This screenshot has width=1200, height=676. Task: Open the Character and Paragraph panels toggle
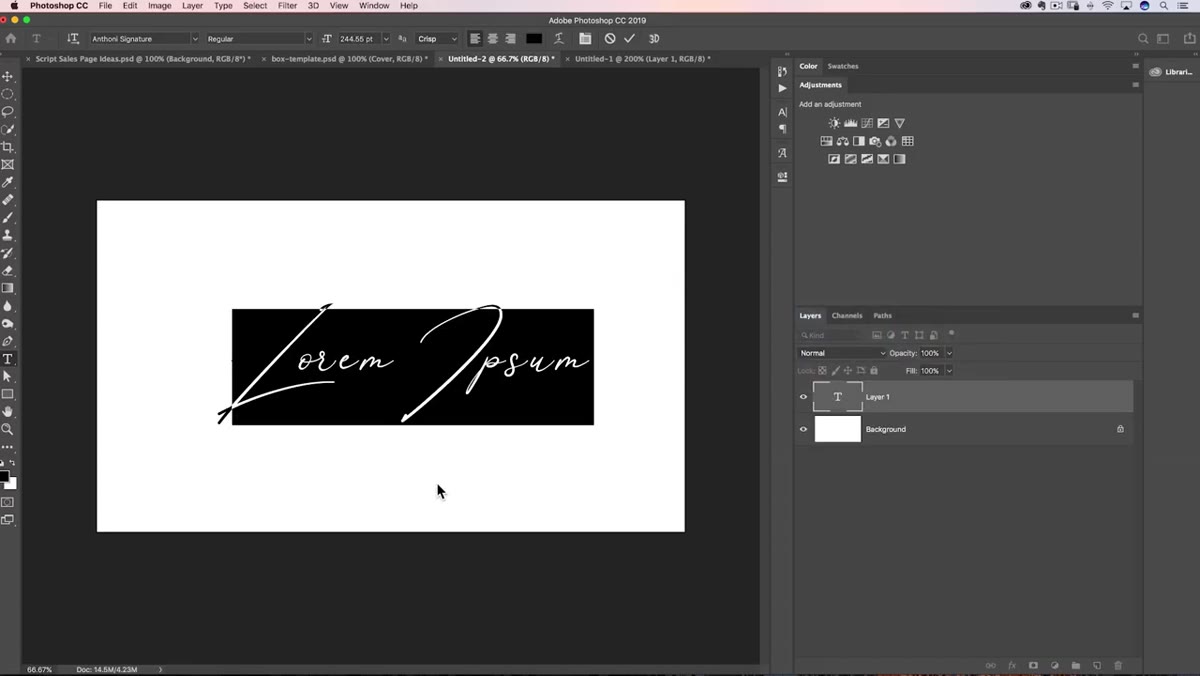[585, 39]
